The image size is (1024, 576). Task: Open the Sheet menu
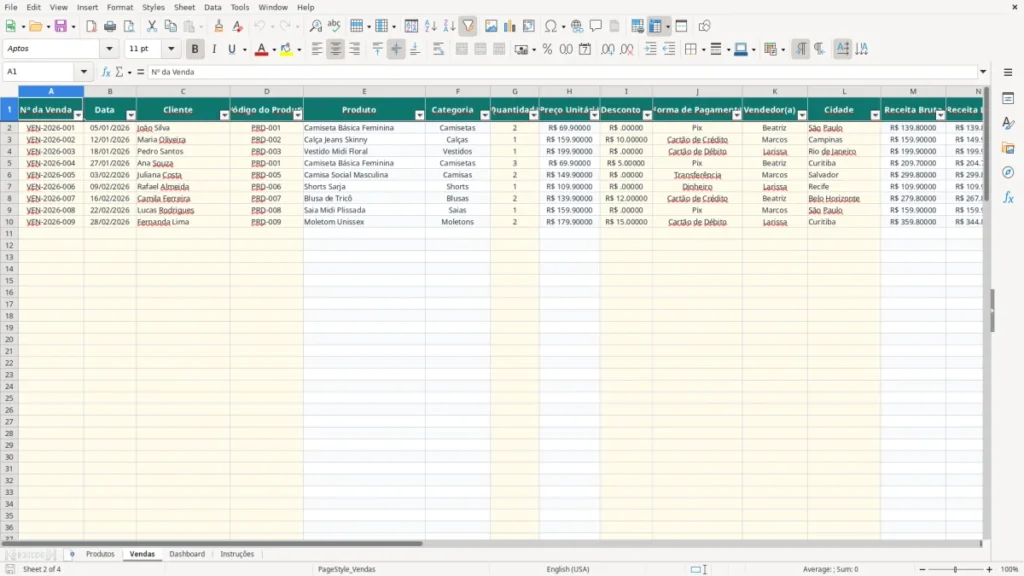[184, 7]
